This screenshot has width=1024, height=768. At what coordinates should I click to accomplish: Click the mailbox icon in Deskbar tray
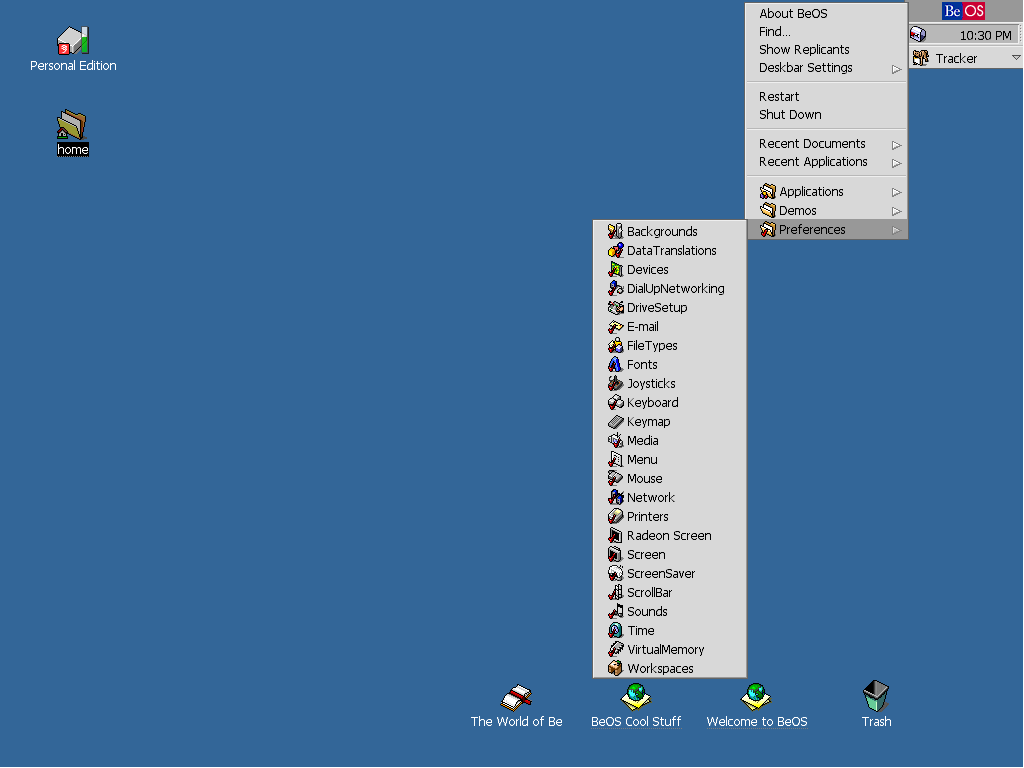coord(918,35)
